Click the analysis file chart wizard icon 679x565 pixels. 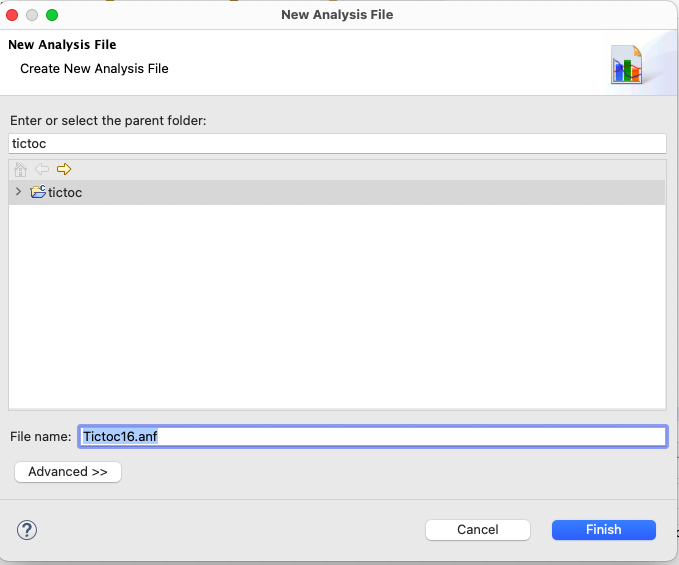coord(627,65)
